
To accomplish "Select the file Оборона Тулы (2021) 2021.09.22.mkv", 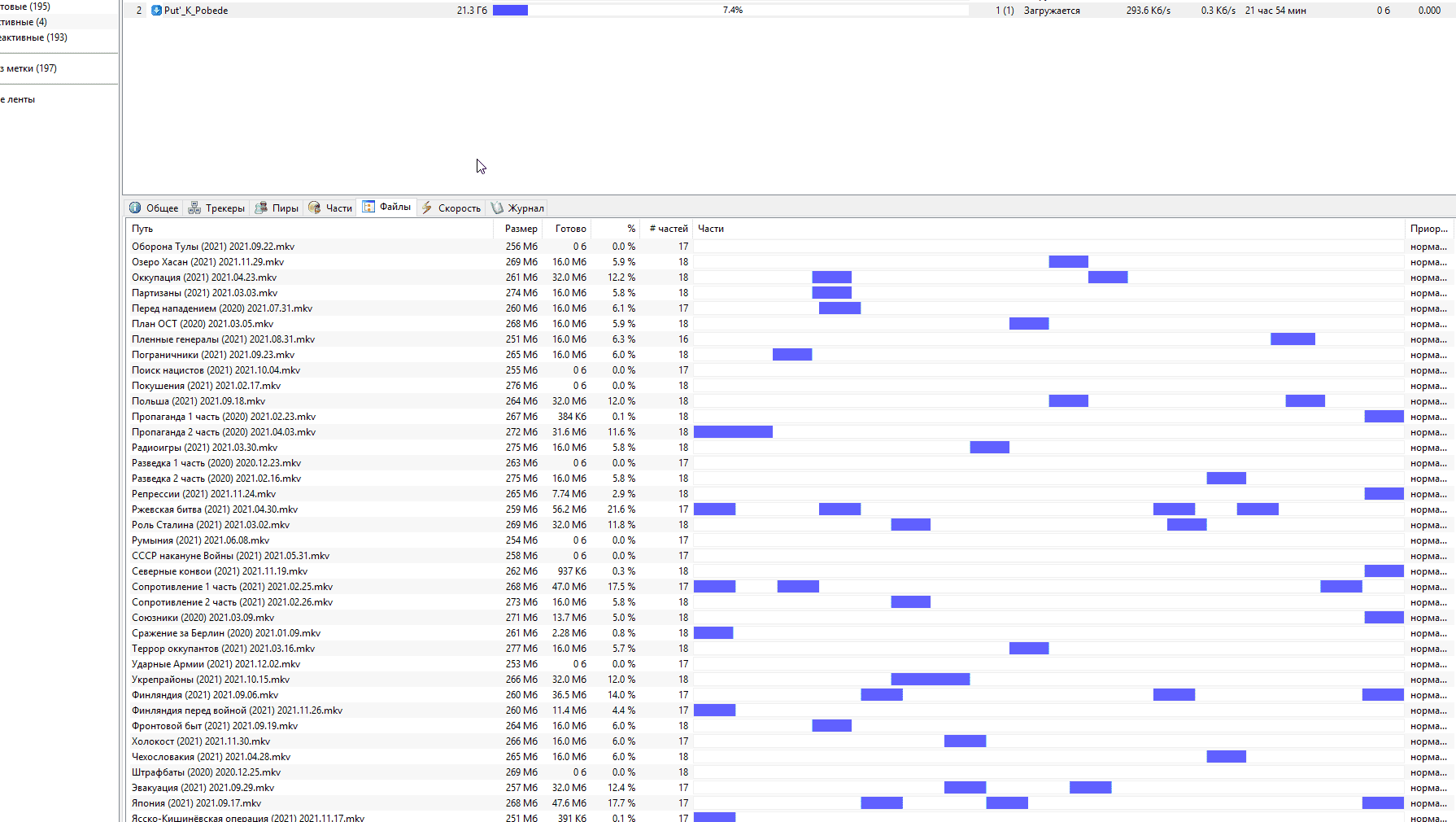I will 213,247.
